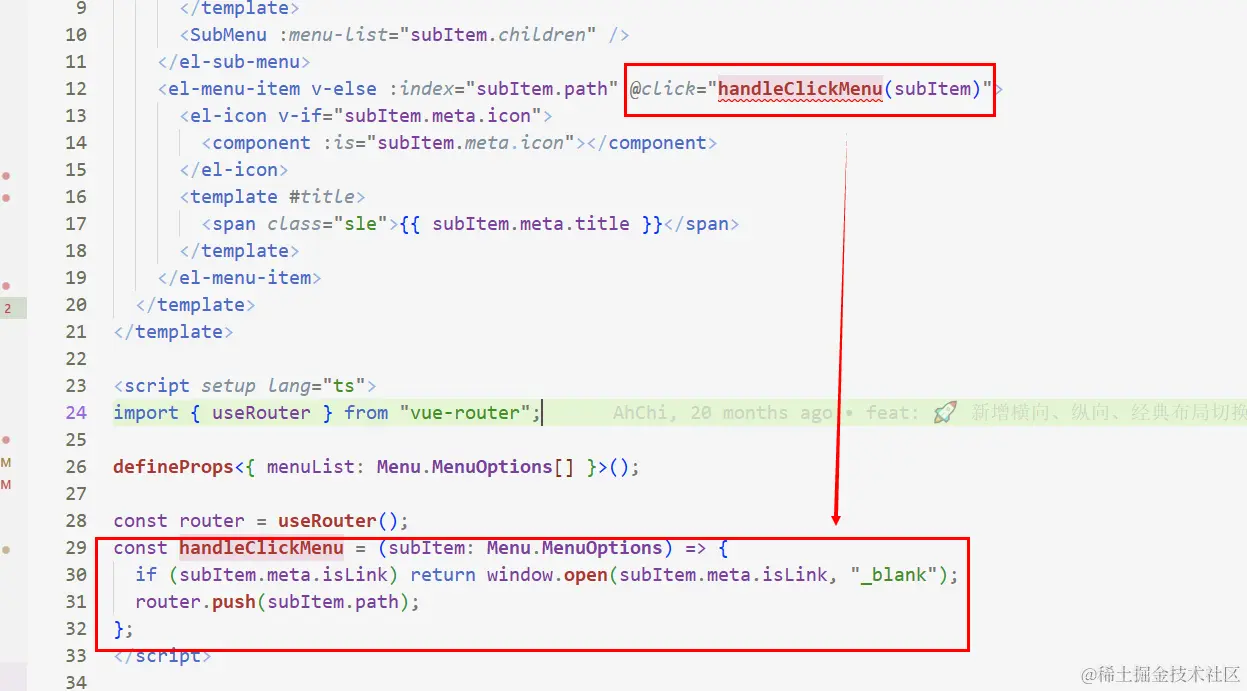This screenshot has width=1247, height=691.
Task: Click the opening el-menu-item tag name on line 12
Action: [x=234, y=89]
